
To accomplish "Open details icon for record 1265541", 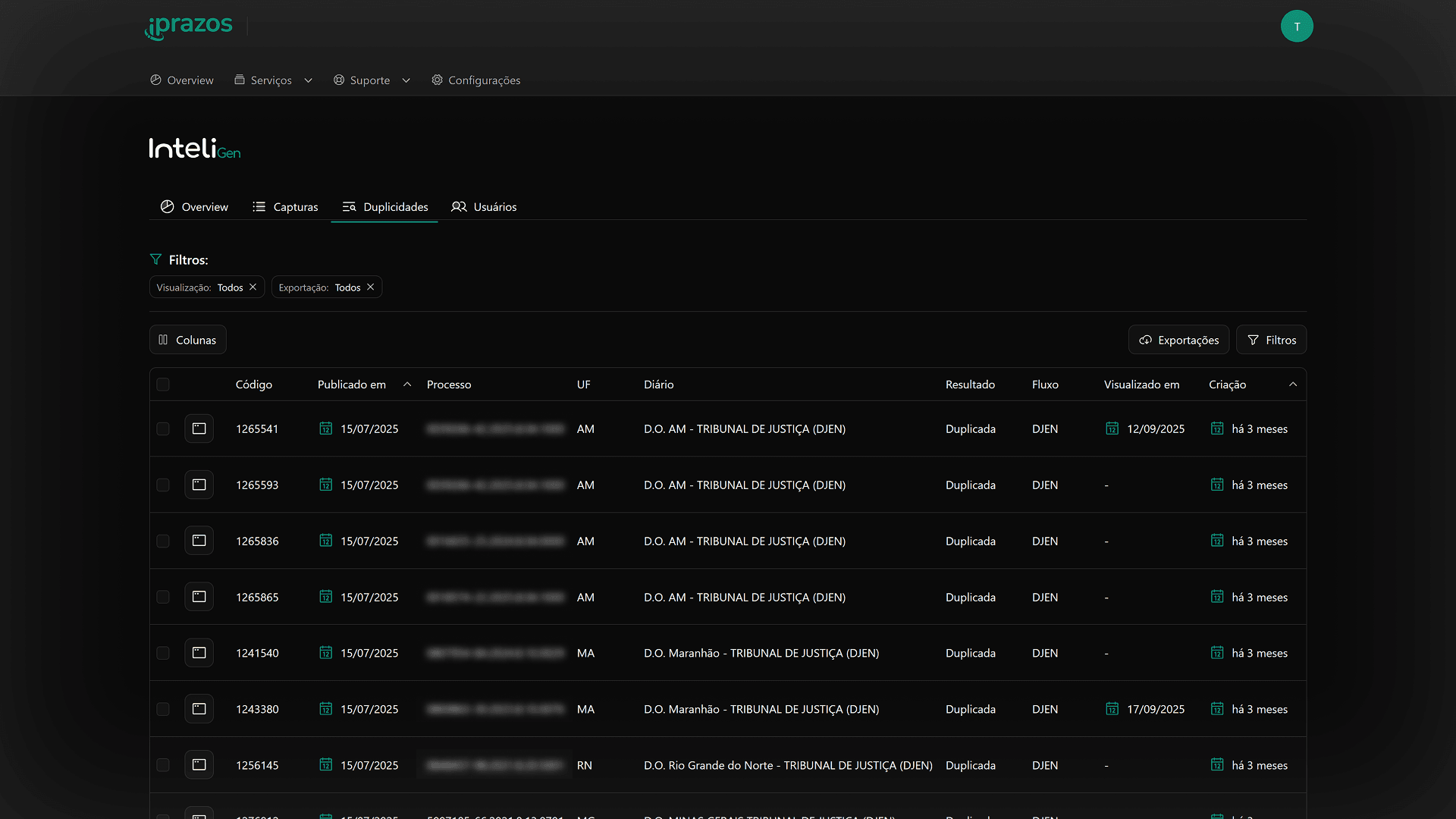I will 199,428.
